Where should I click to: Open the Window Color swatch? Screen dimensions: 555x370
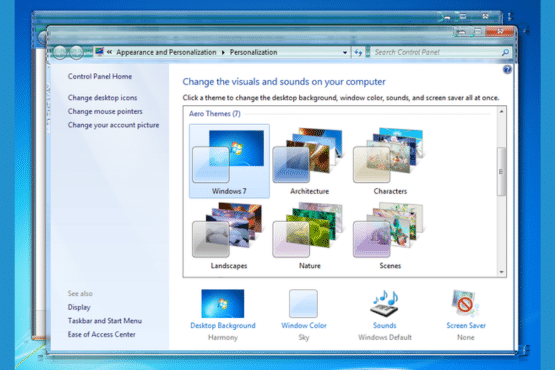(x=303, y=303)
